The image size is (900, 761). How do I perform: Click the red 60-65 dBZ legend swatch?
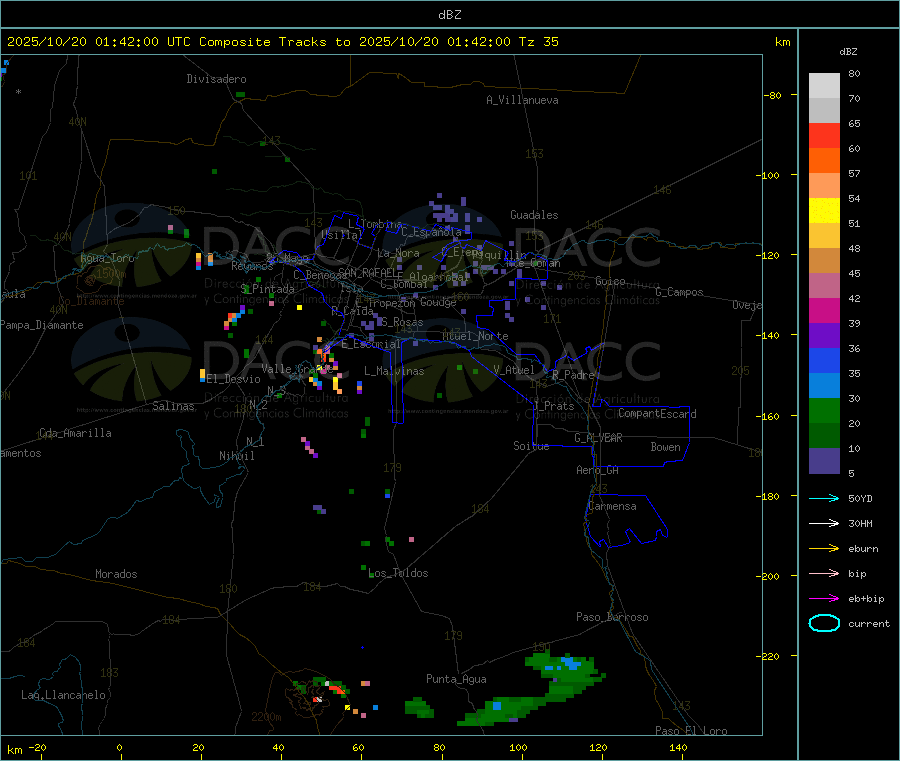824,135
